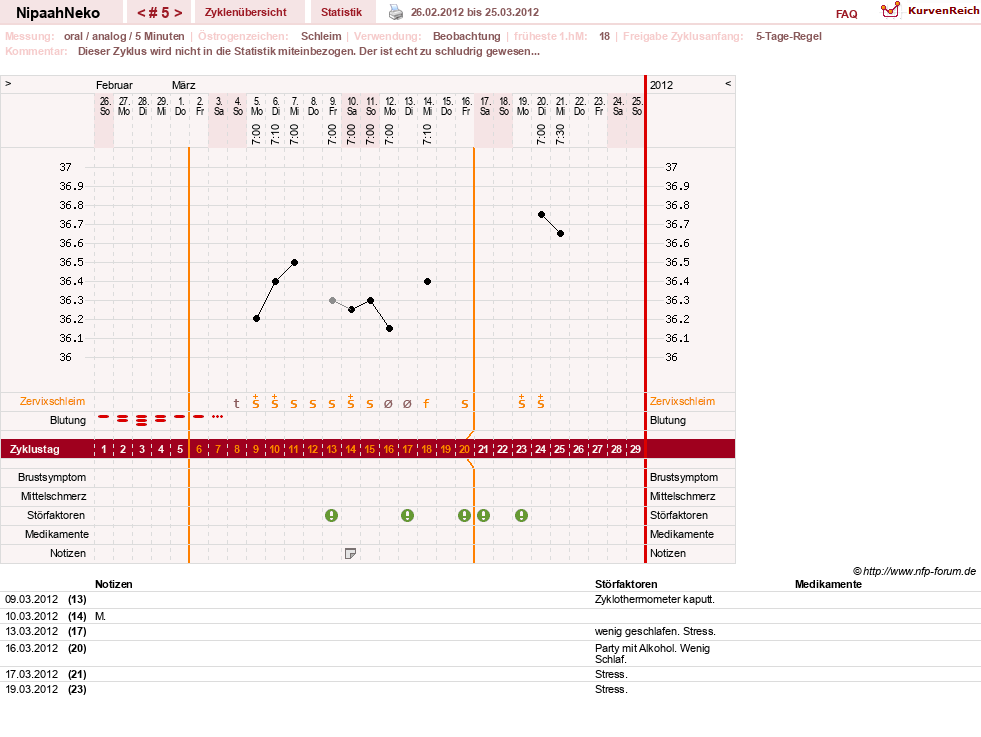Click the '5-Tage-Regel' value
Viewport: 981px width, 737px height.
pyautogui.click(x=788, y=36)
